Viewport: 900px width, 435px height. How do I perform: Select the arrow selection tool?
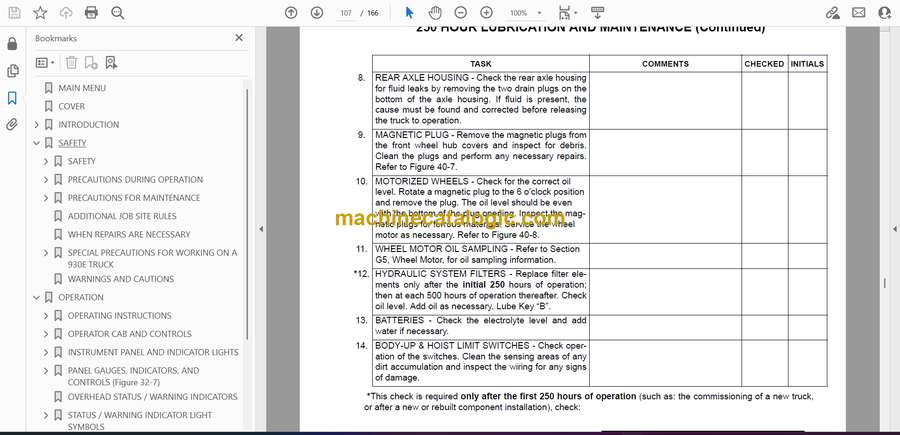(x=409, y=13)
